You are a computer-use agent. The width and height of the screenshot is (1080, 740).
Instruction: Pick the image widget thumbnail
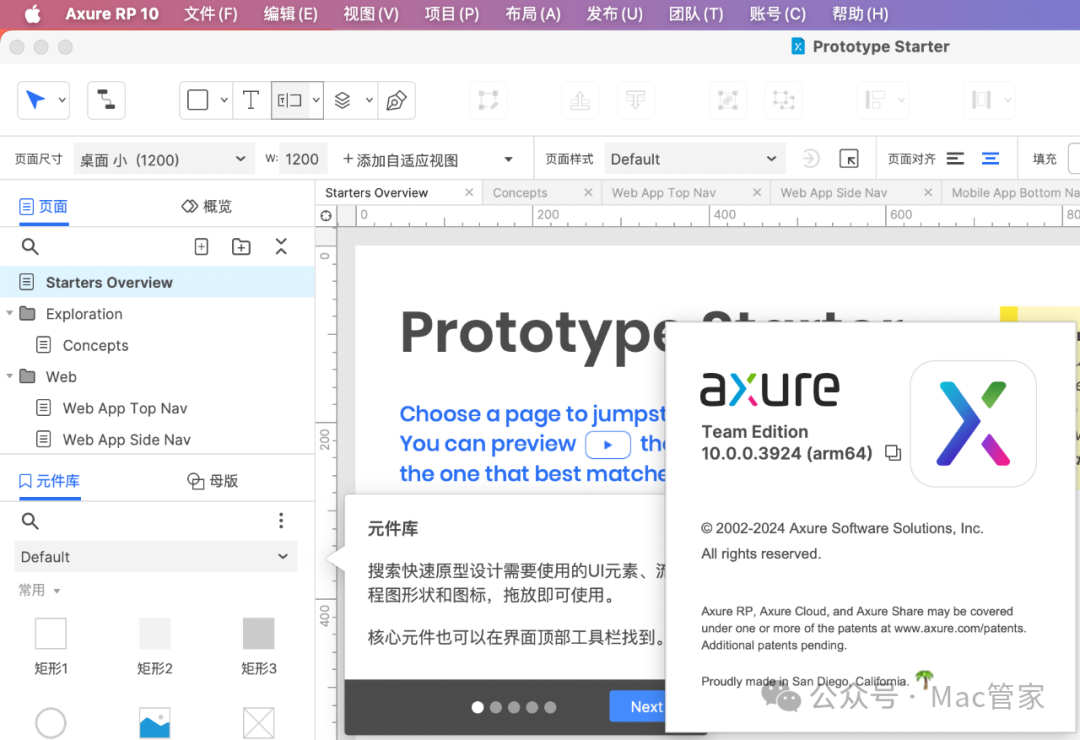155,723
